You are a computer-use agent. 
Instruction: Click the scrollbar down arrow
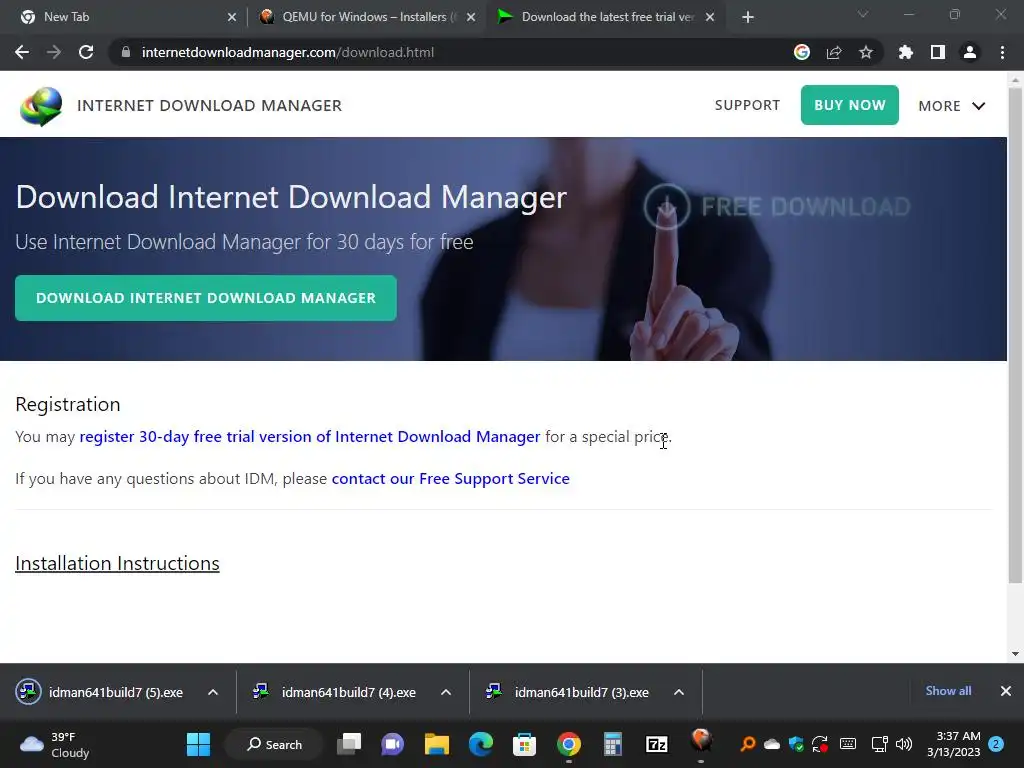pyautogui.click(x=1015, y=654)
